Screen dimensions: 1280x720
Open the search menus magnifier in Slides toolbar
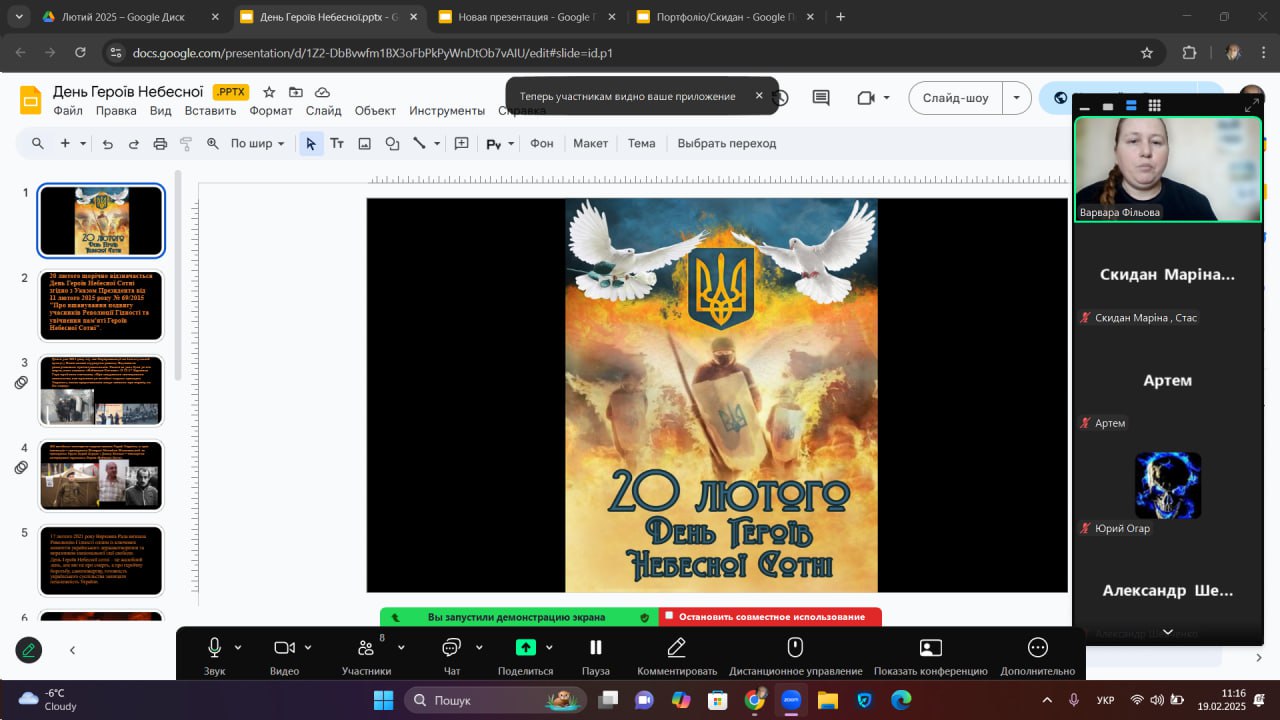[x=38, y=143]
